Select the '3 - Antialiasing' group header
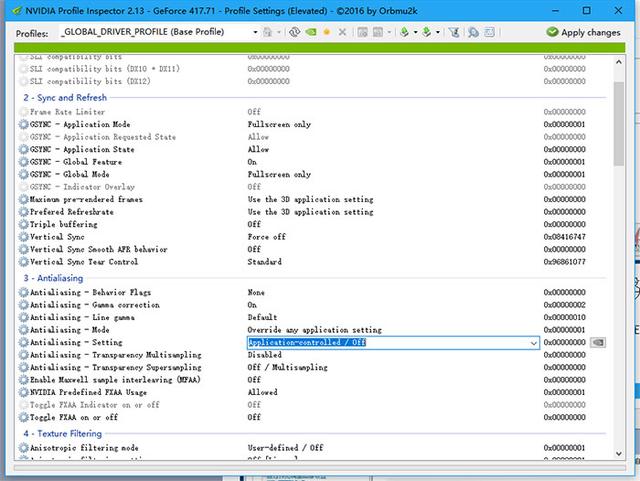The width and height of the screenshot is (640, 481). (53, 278)
